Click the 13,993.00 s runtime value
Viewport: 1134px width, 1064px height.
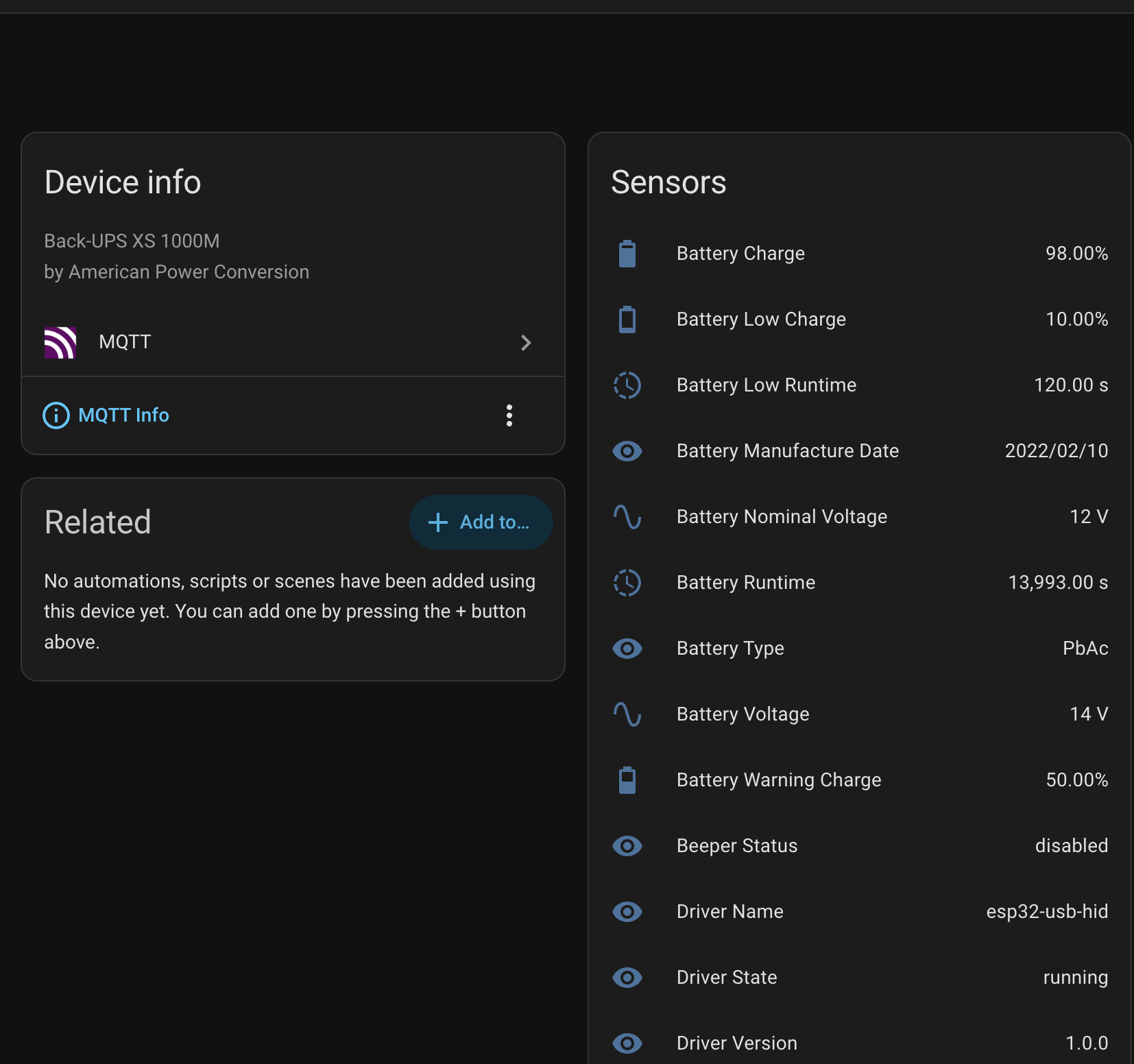pyautogui.click(x=1058, y=583)
